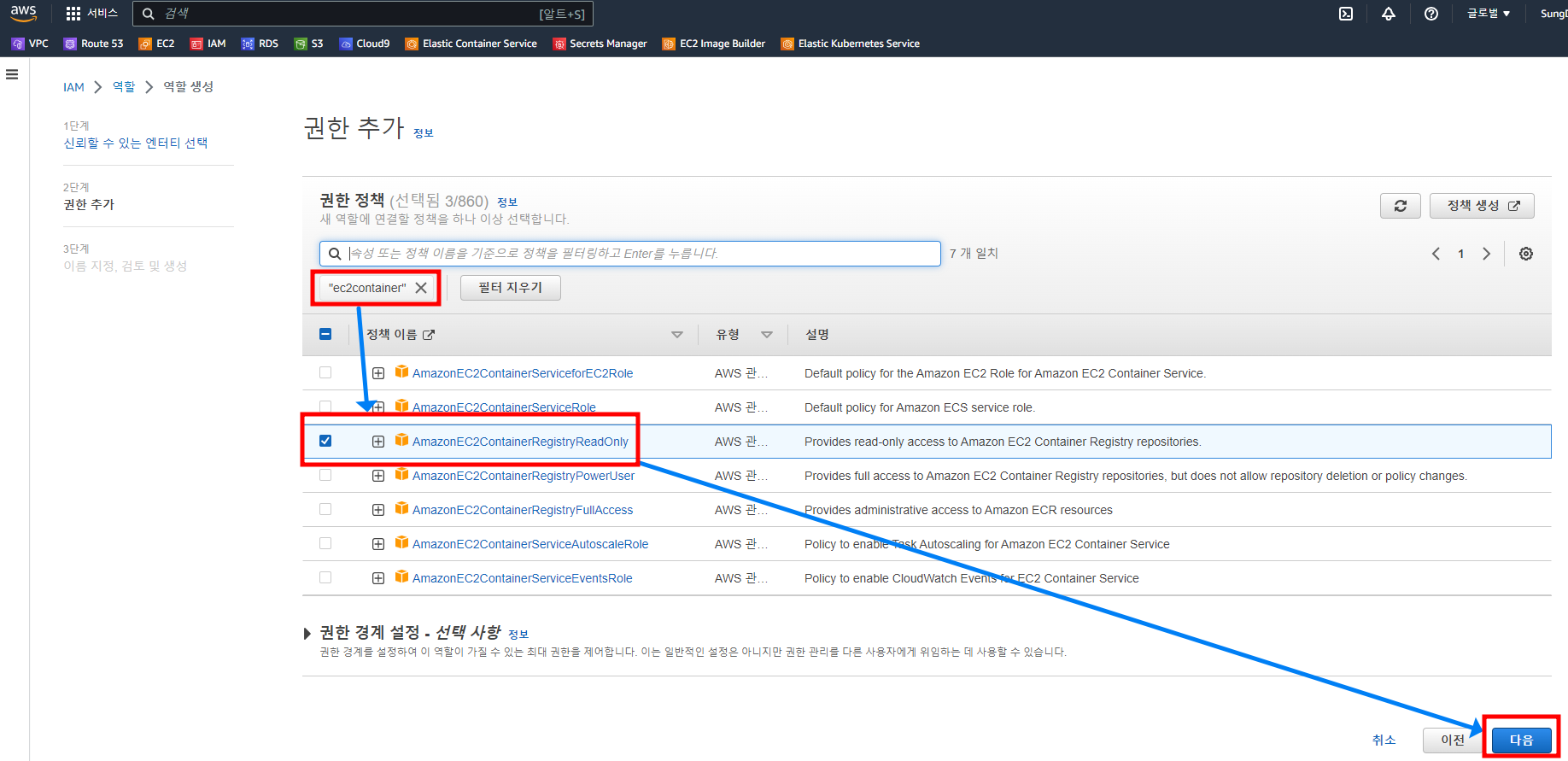The image size is (1568, 761).
Task: Open AmazonEC2ContainerServiceEventsRole policy link
Action: point(523,578)
